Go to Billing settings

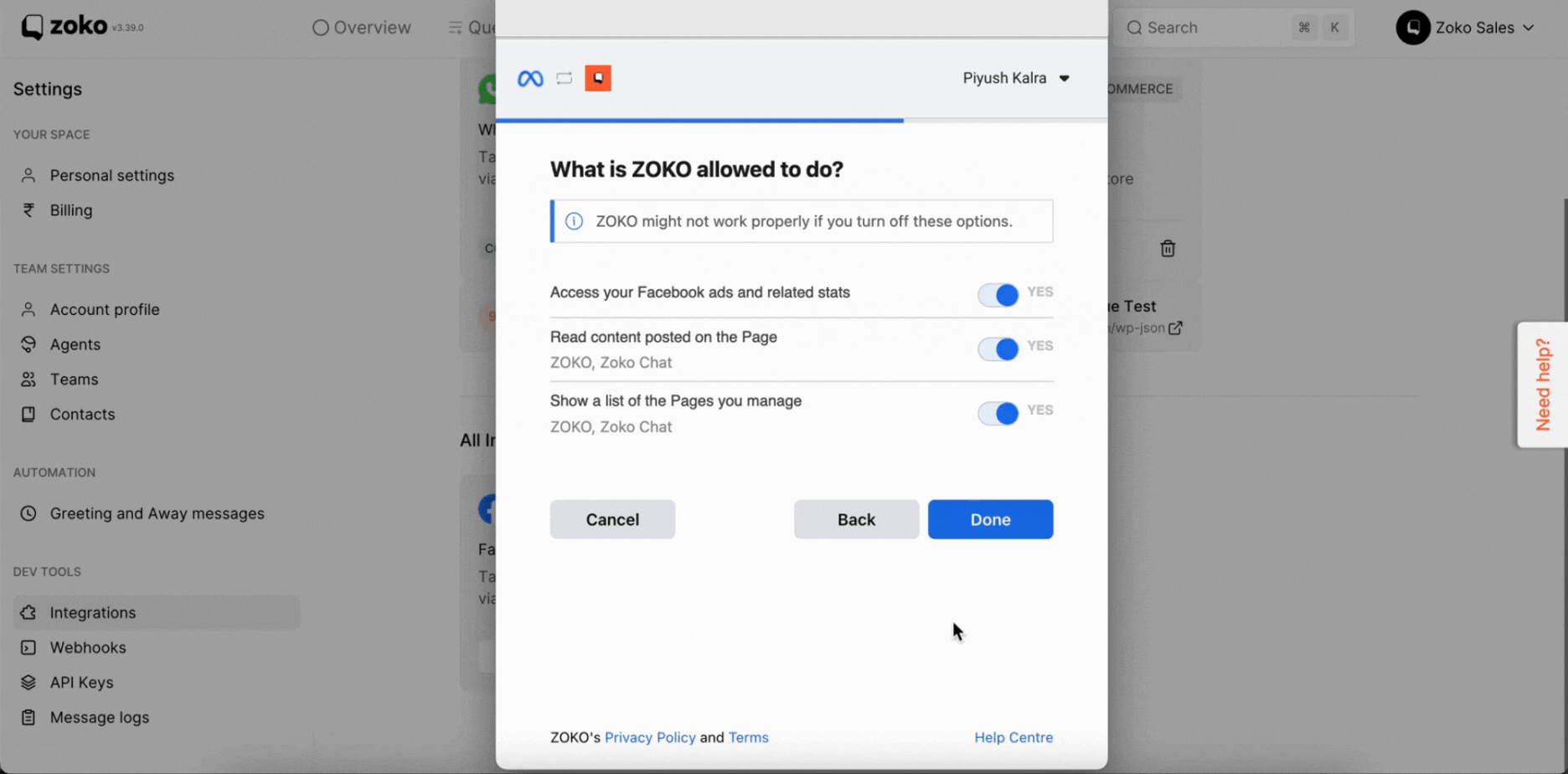click(x=70, y=210)
